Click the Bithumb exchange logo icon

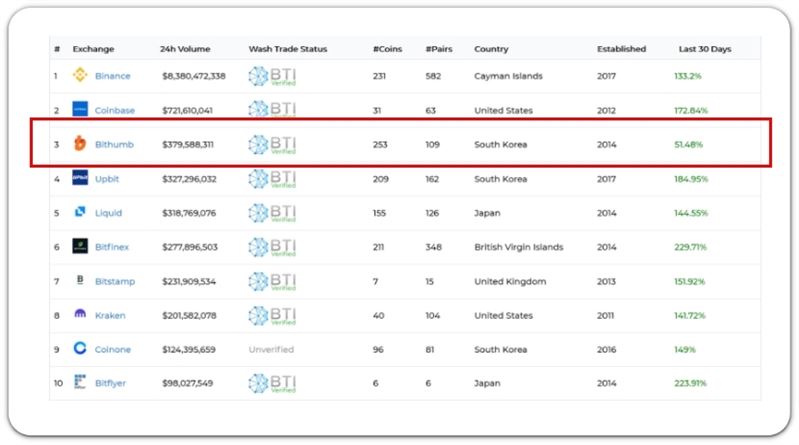[80, 143]
